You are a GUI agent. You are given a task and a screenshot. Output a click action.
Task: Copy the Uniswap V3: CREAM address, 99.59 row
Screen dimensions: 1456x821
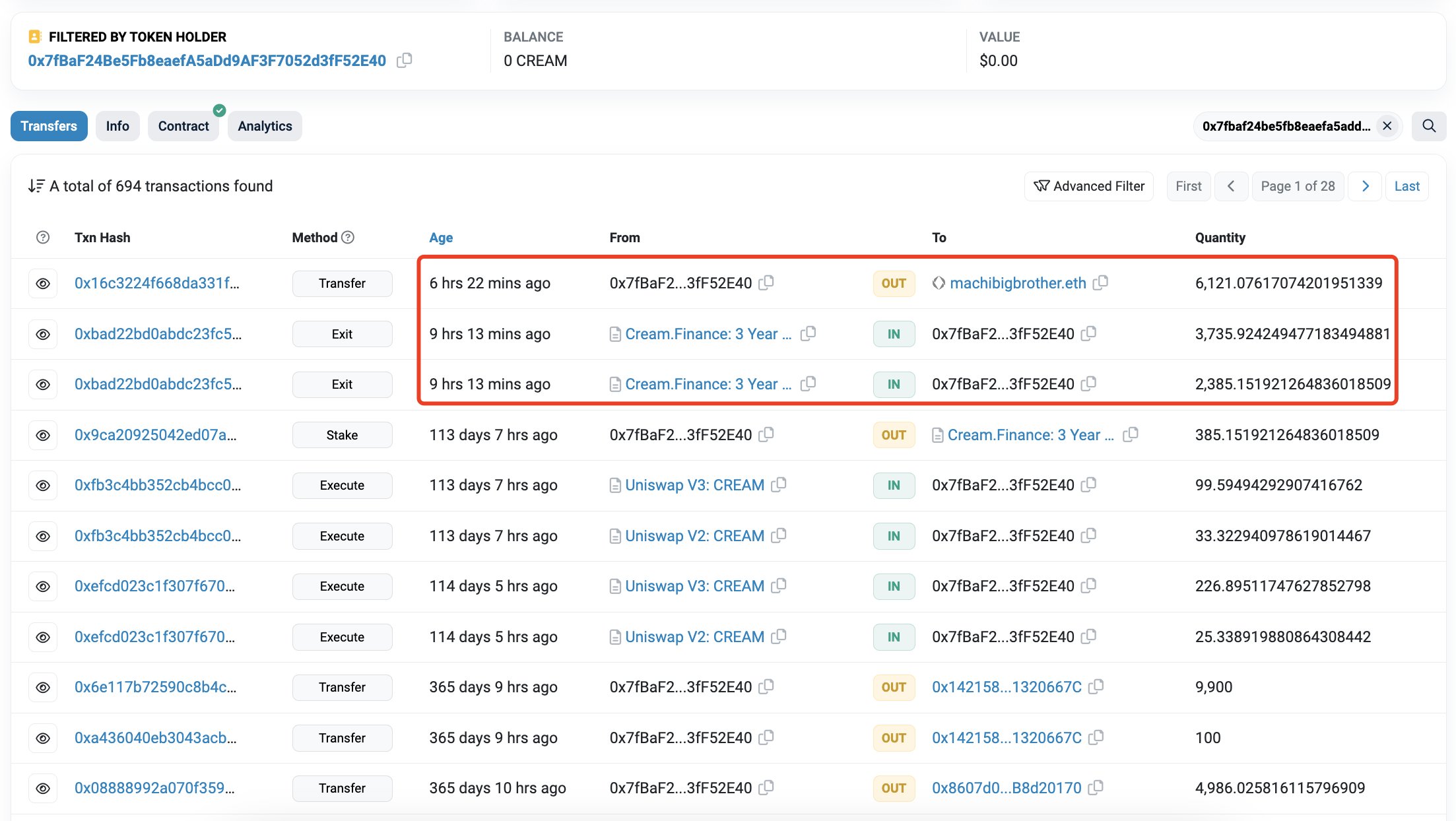pos(779,485)
